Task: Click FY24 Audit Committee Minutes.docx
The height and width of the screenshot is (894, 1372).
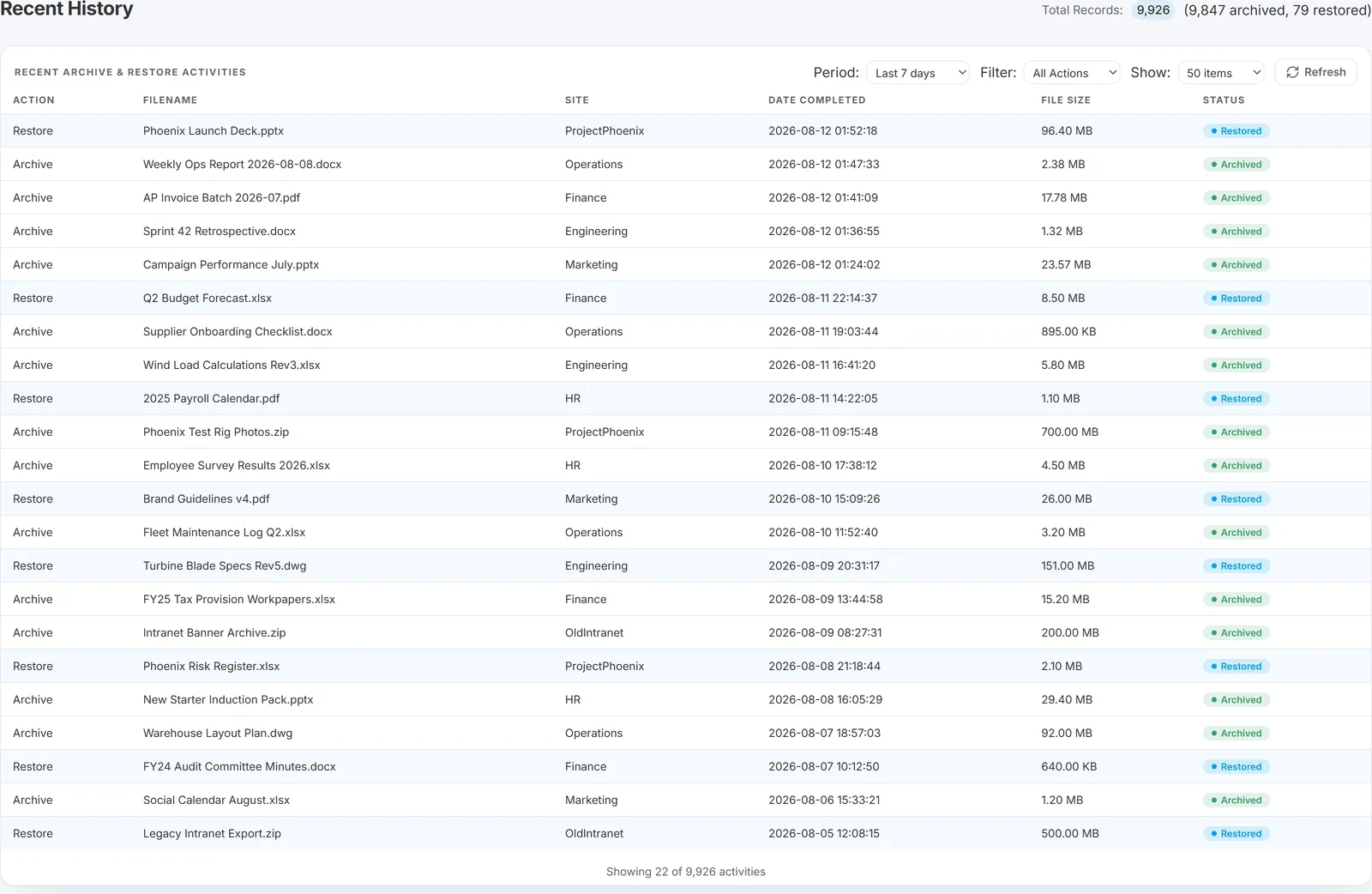Action: coord(239,767)
